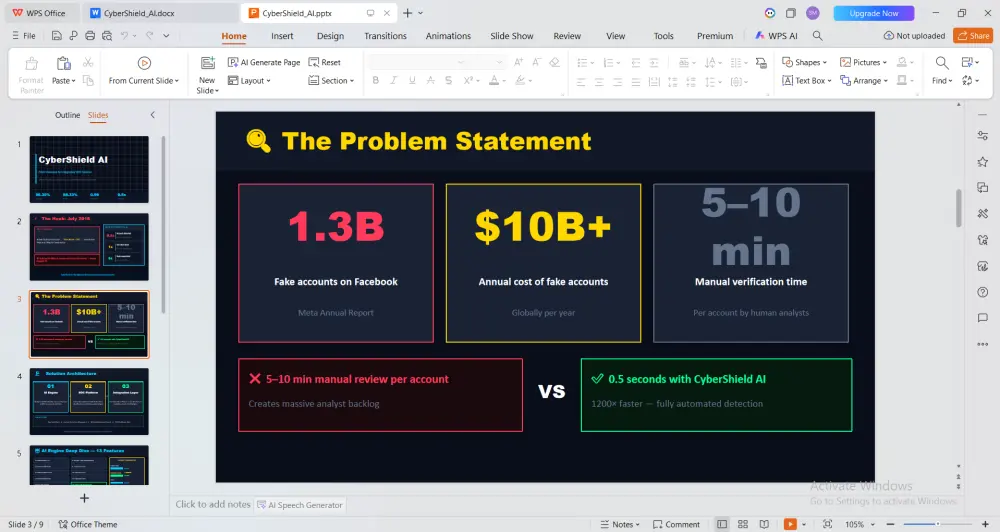Click the Find magnifier icon in ribbon
Image resolution: width=1000 pixels, height=532 pixels.
941,63
